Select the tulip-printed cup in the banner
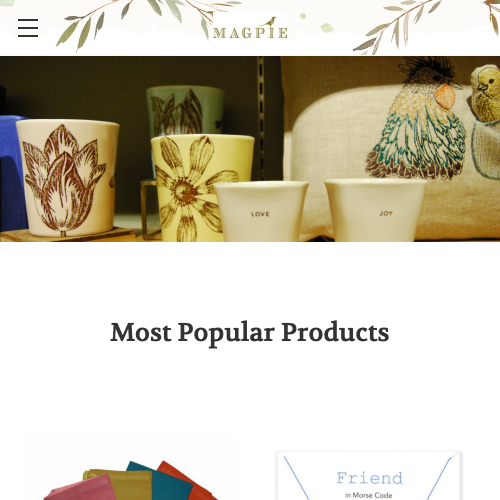This screenshot has width=500, height=500. (x=68, y=178)
